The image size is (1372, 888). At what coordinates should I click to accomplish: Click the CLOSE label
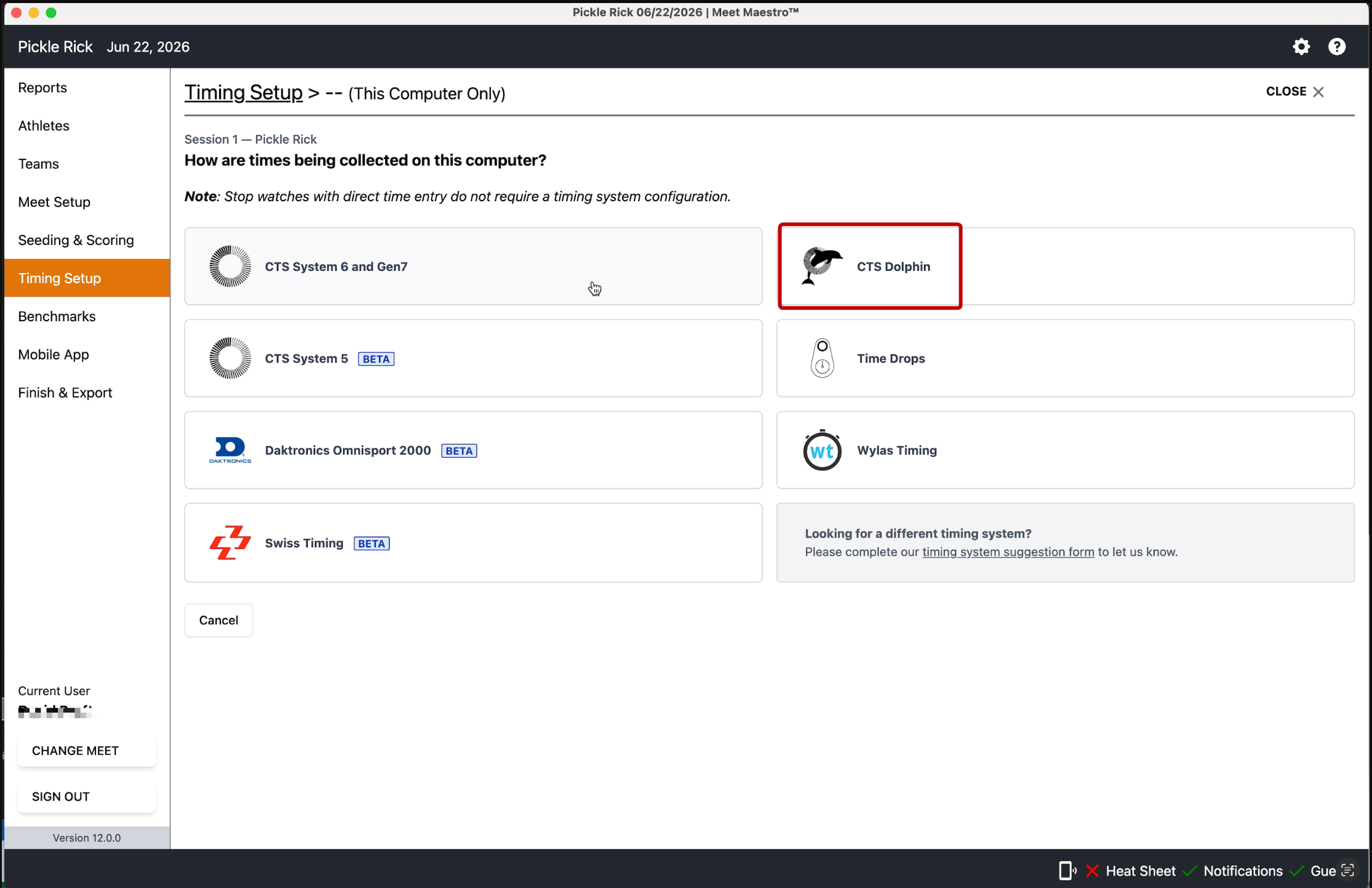point(1286,91)
